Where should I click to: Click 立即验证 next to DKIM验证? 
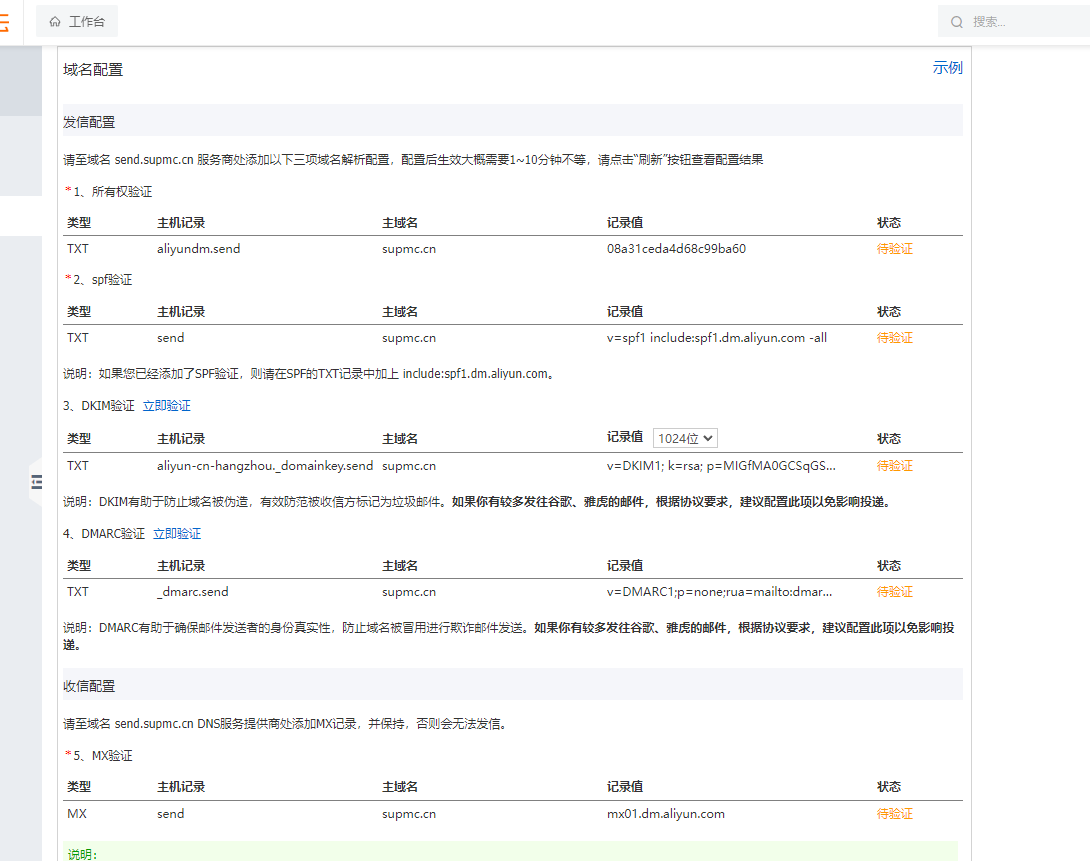click(167, 406)
